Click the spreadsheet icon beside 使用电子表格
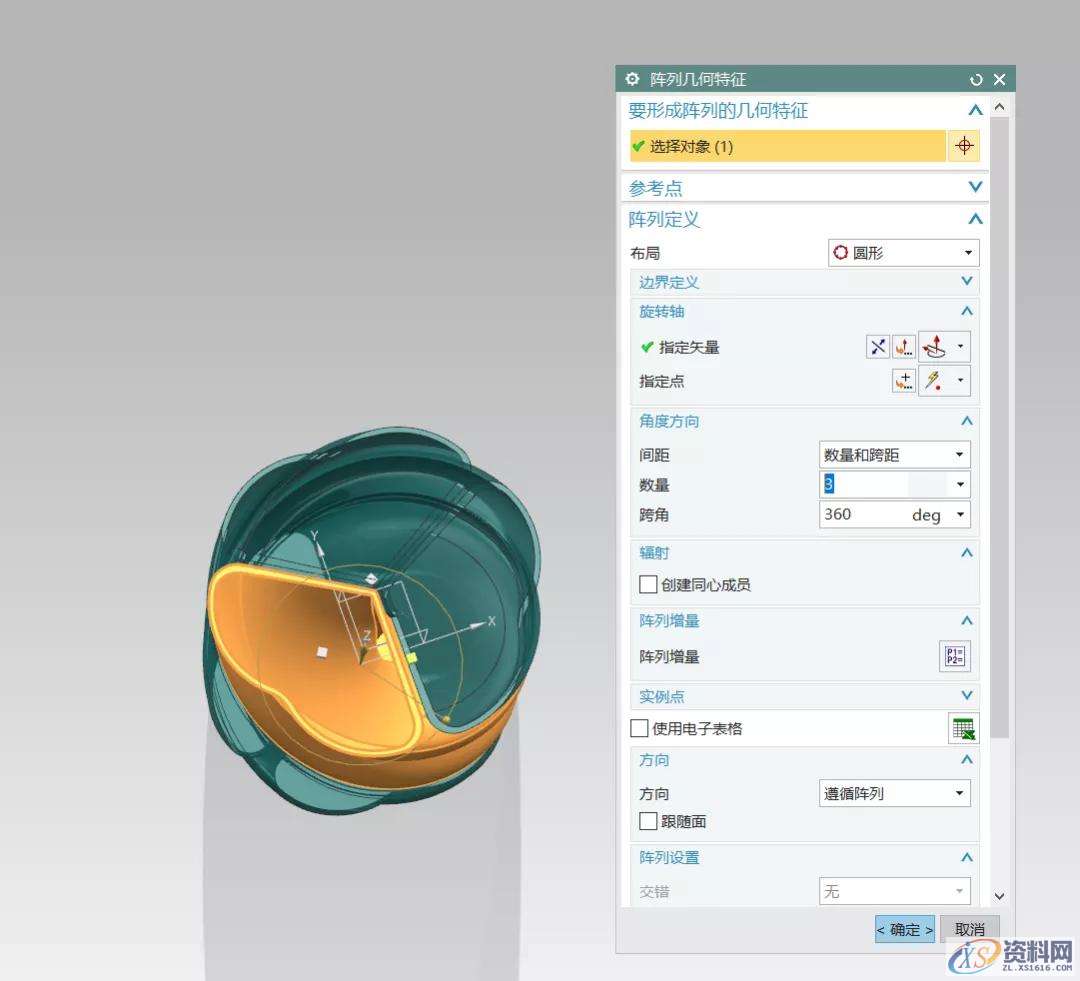Viewport: 1080px width, 981px height. coord(963,729)
